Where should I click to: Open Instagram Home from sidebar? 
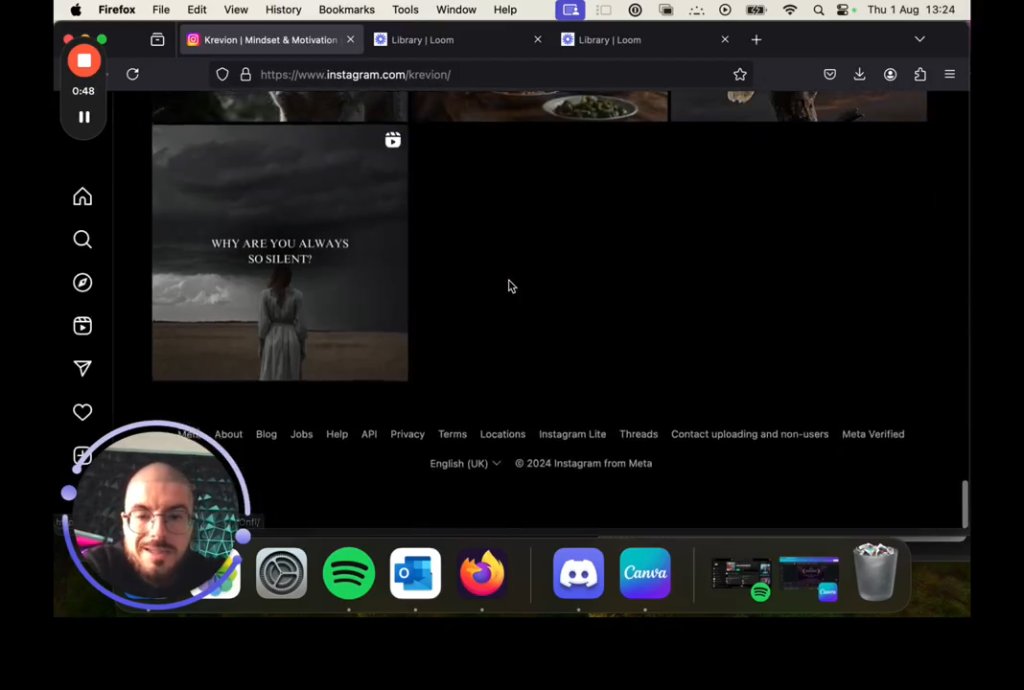coord(82,196)
